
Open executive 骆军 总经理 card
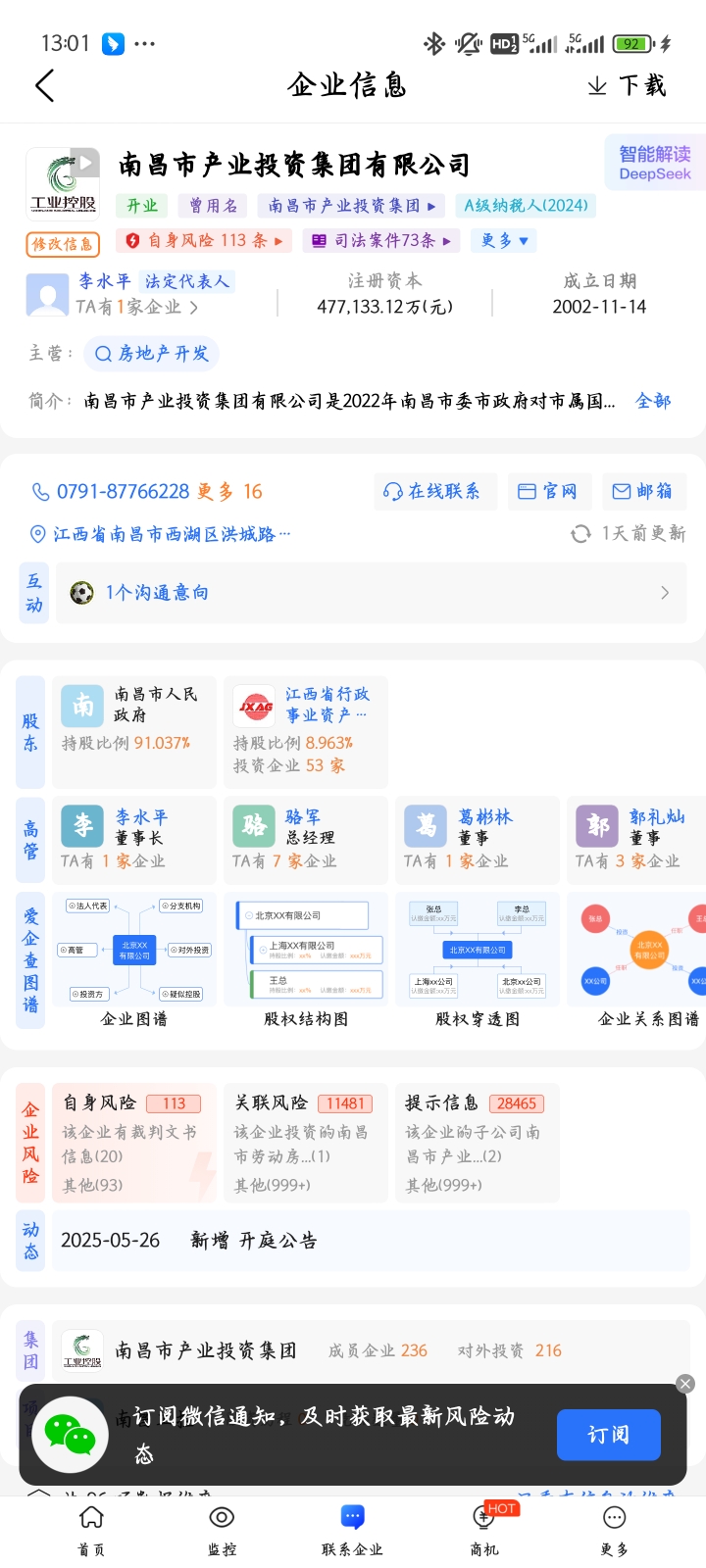(306, 839)
